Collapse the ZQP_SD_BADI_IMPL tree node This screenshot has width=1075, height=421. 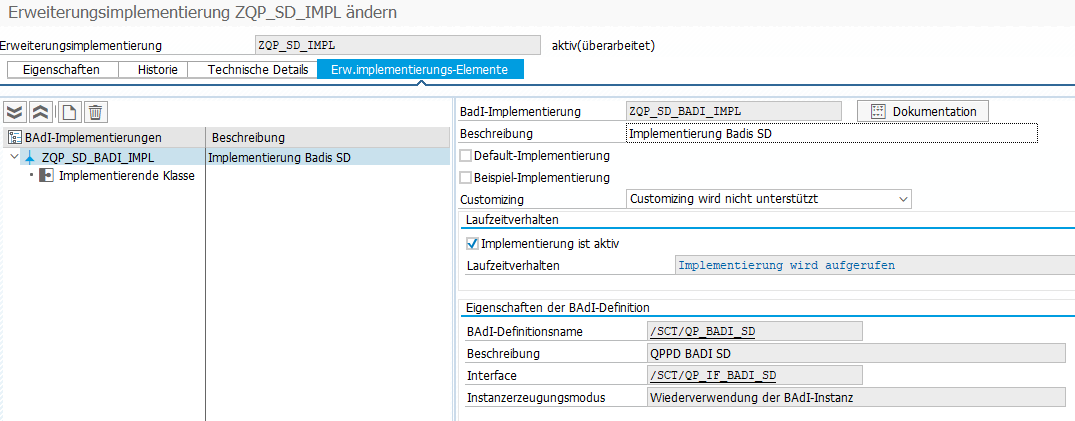[14, 157]
